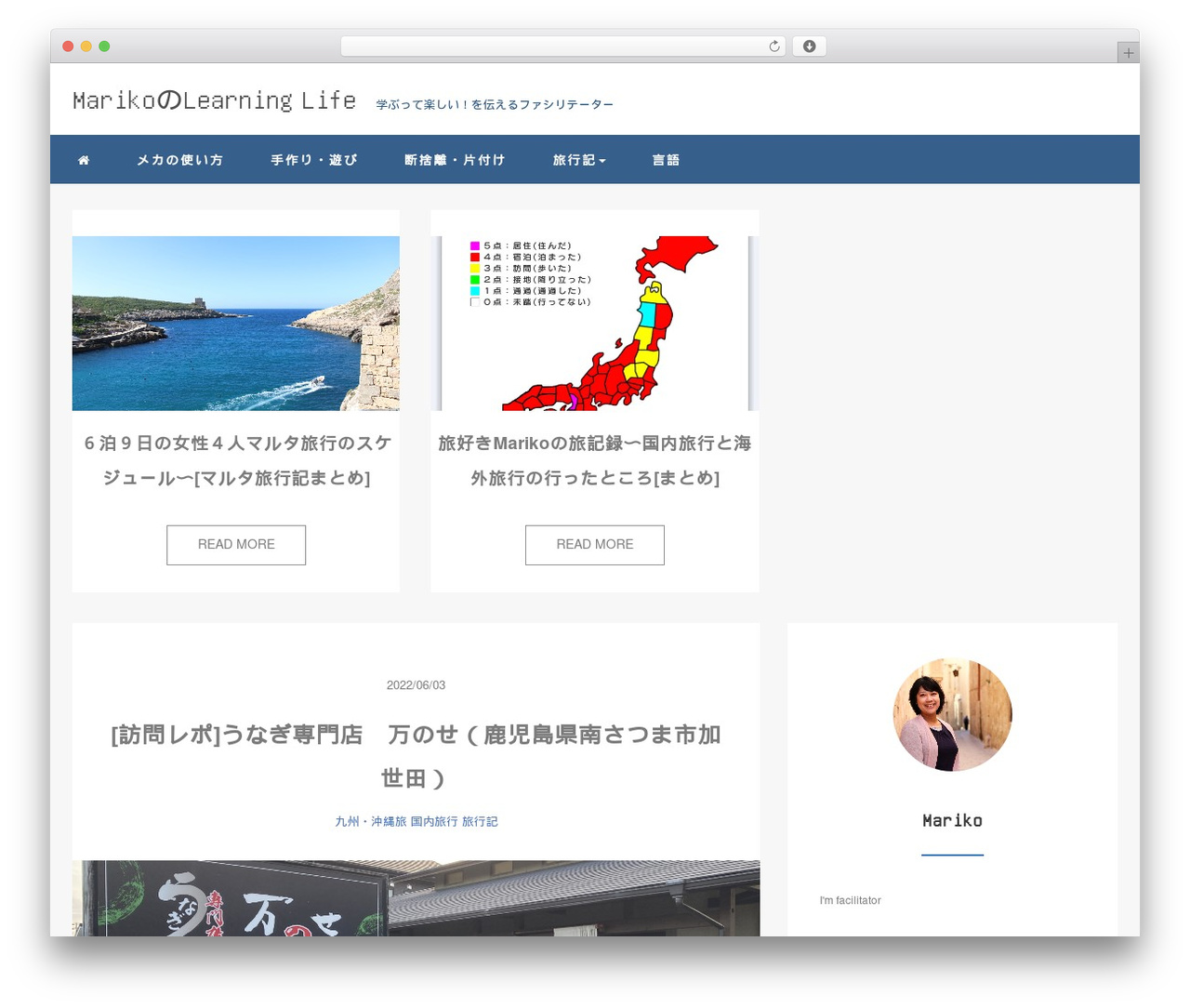This screenshot has width=1190, height=1008.
Task: Click the browser address bar
Action: tap(562, 46)
